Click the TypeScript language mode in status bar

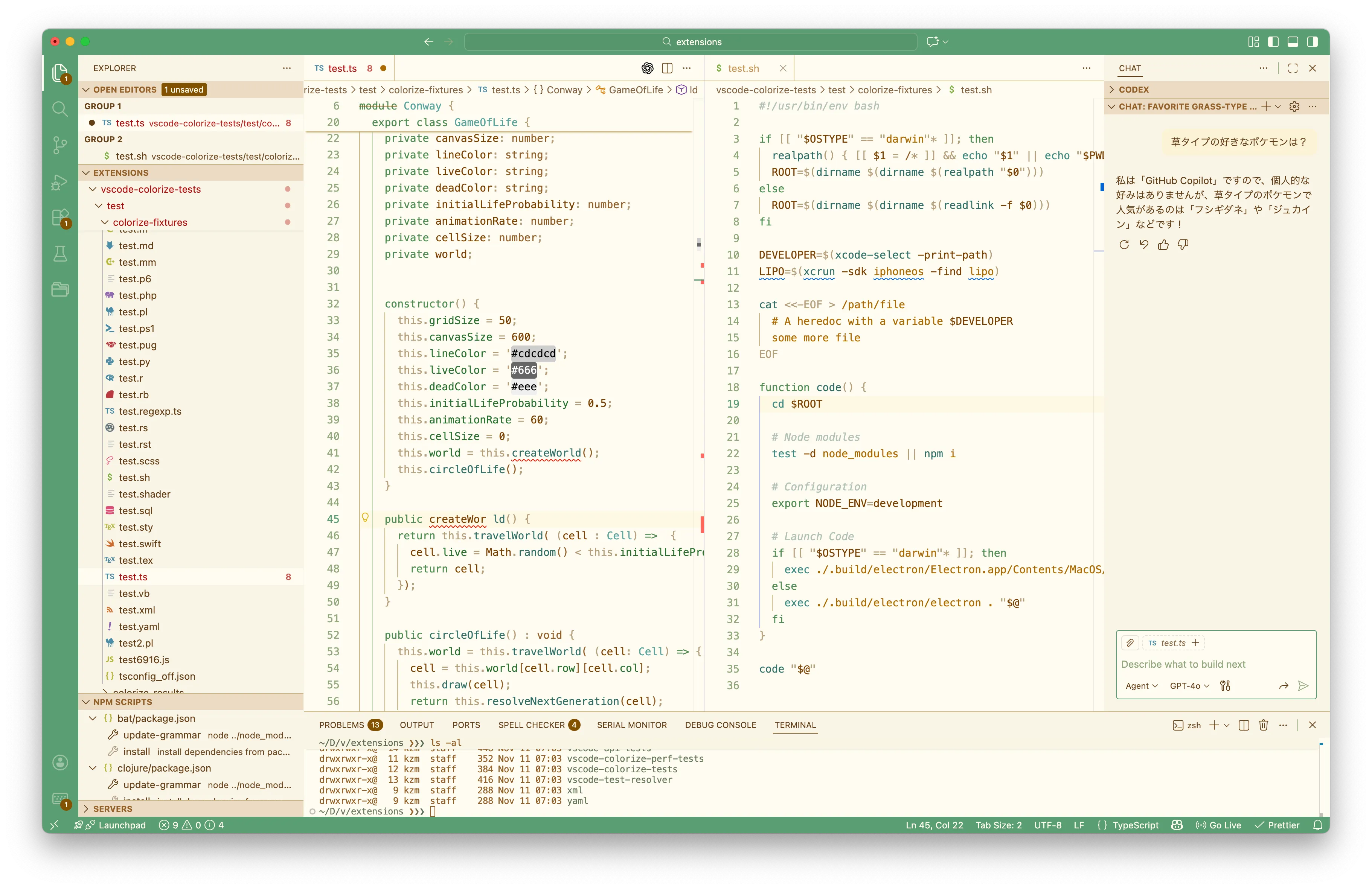point(1135,825)
